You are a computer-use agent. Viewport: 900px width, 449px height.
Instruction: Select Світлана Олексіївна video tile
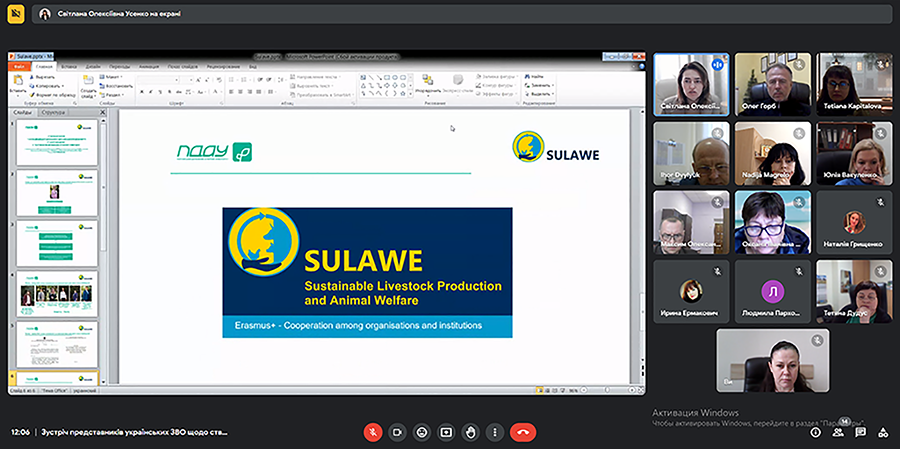coord(692,84)
